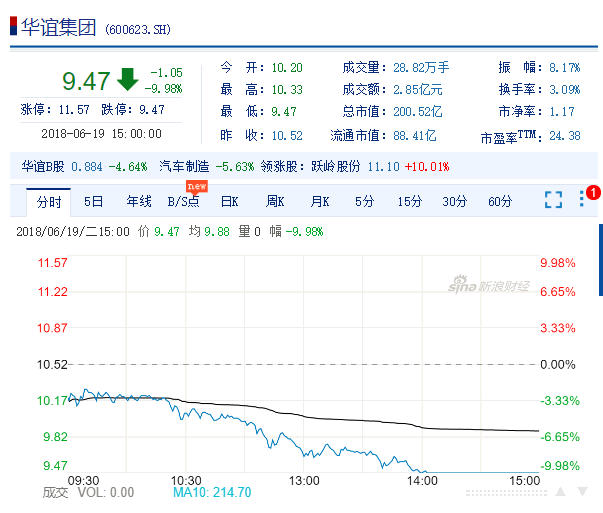The image size is (603, 513).
Task: Click the 昨收 value 10.52
Action: coord(287,136)
